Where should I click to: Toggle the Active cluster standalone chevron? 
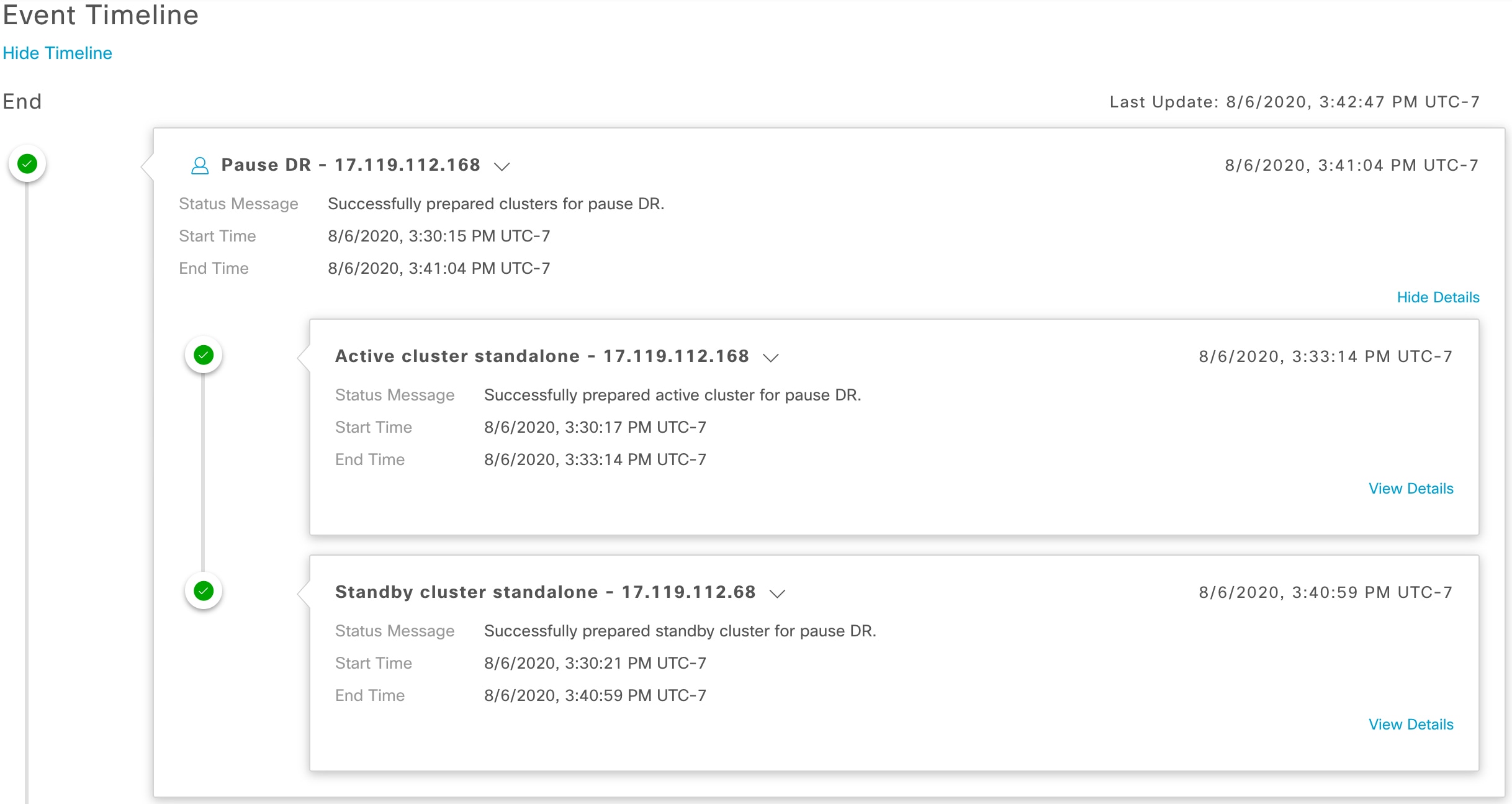pos(771,358)
